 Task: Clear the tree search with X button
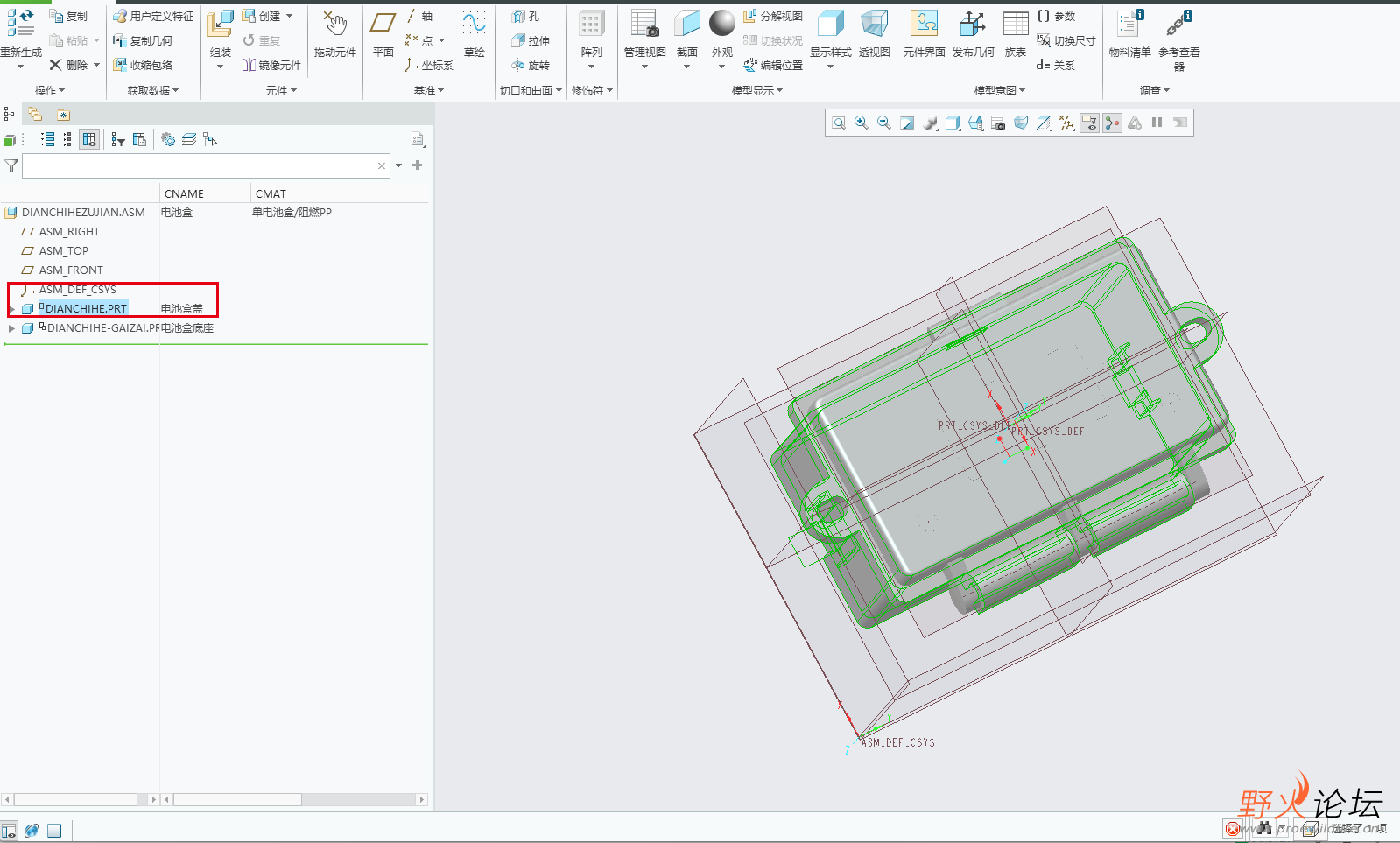382,165
